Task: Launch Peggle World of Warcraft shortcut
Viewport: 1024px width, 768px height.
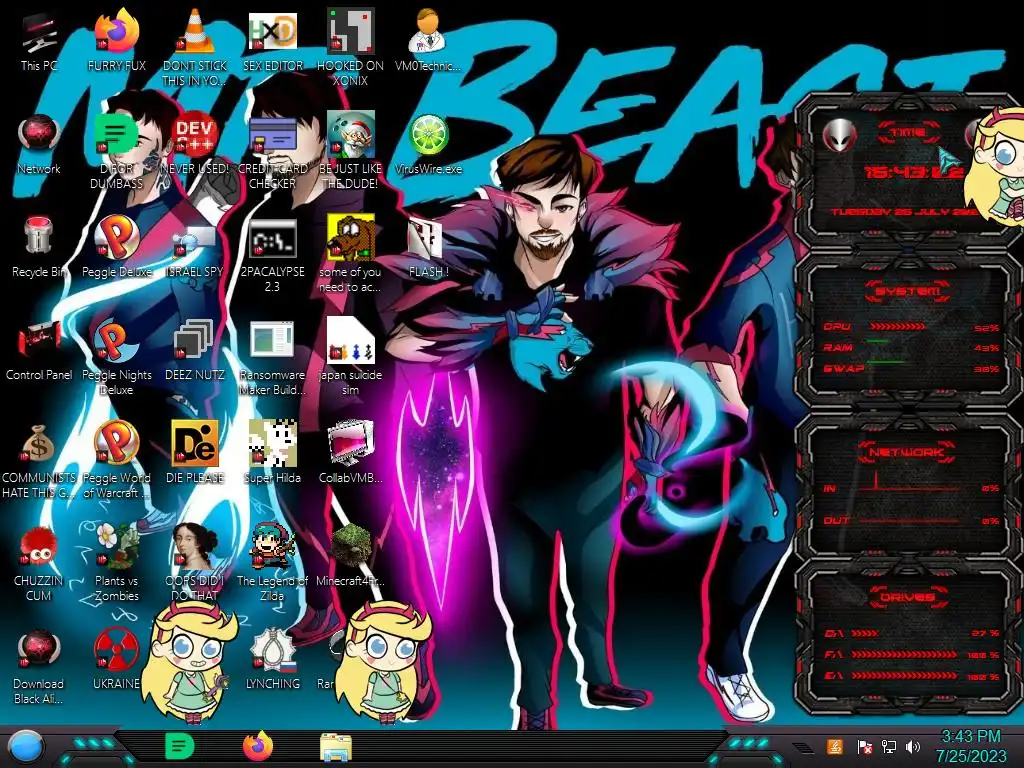Action: point(116,460)
